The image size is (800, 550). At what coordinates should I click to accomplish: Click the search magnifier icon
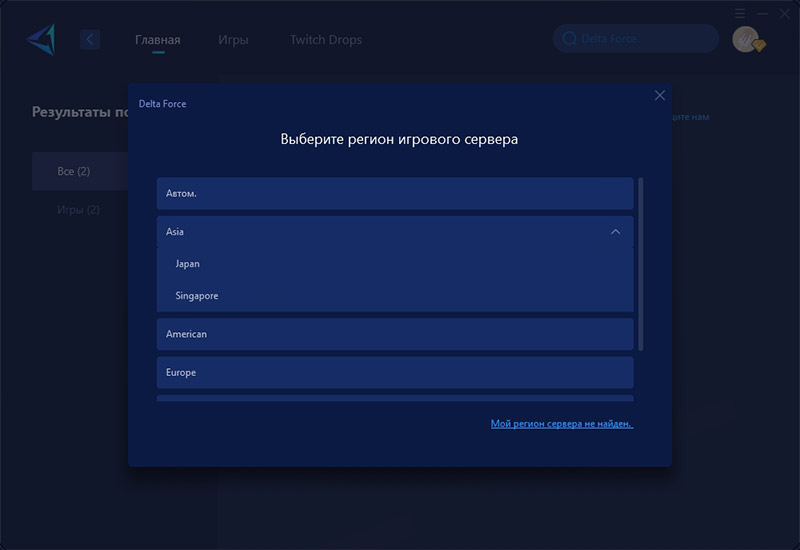[570, 39]
